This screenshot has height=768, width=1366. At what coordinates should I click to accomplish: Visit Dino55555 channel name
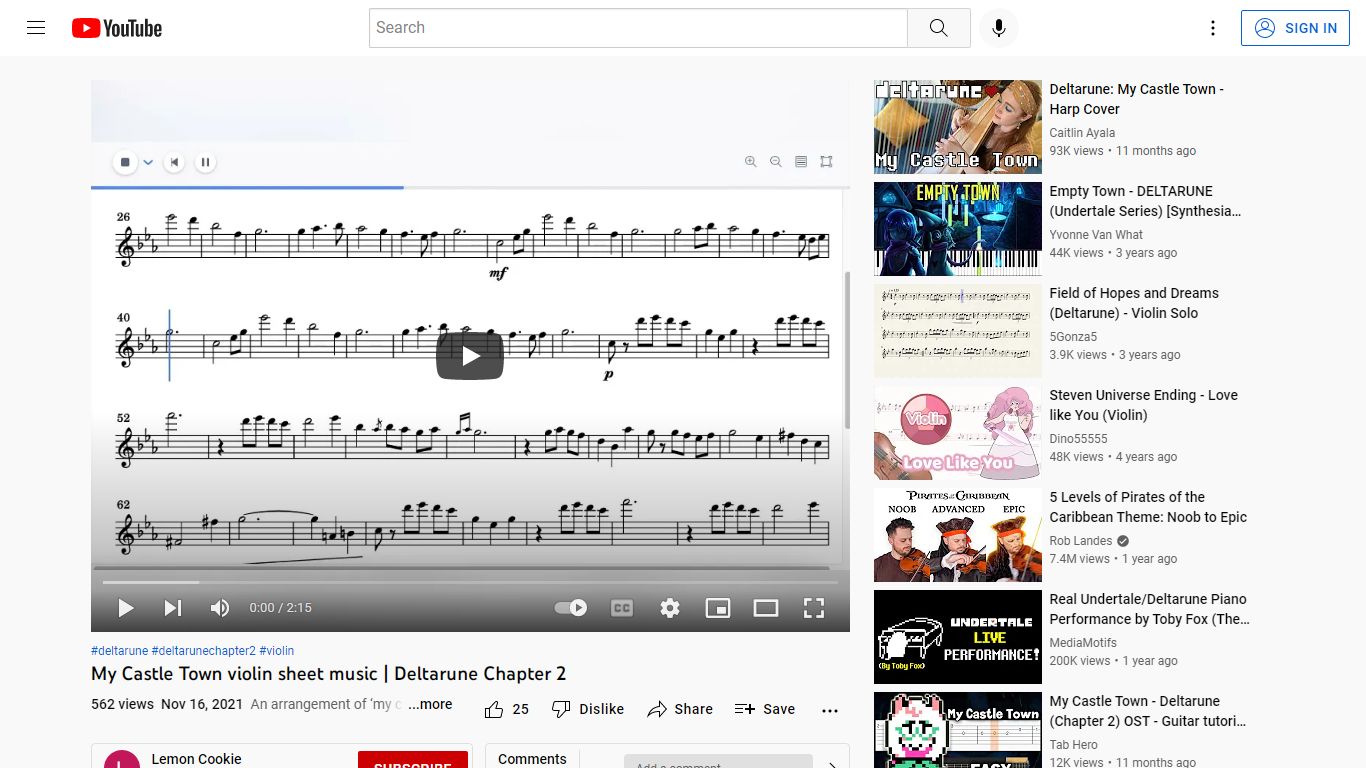1078,439
